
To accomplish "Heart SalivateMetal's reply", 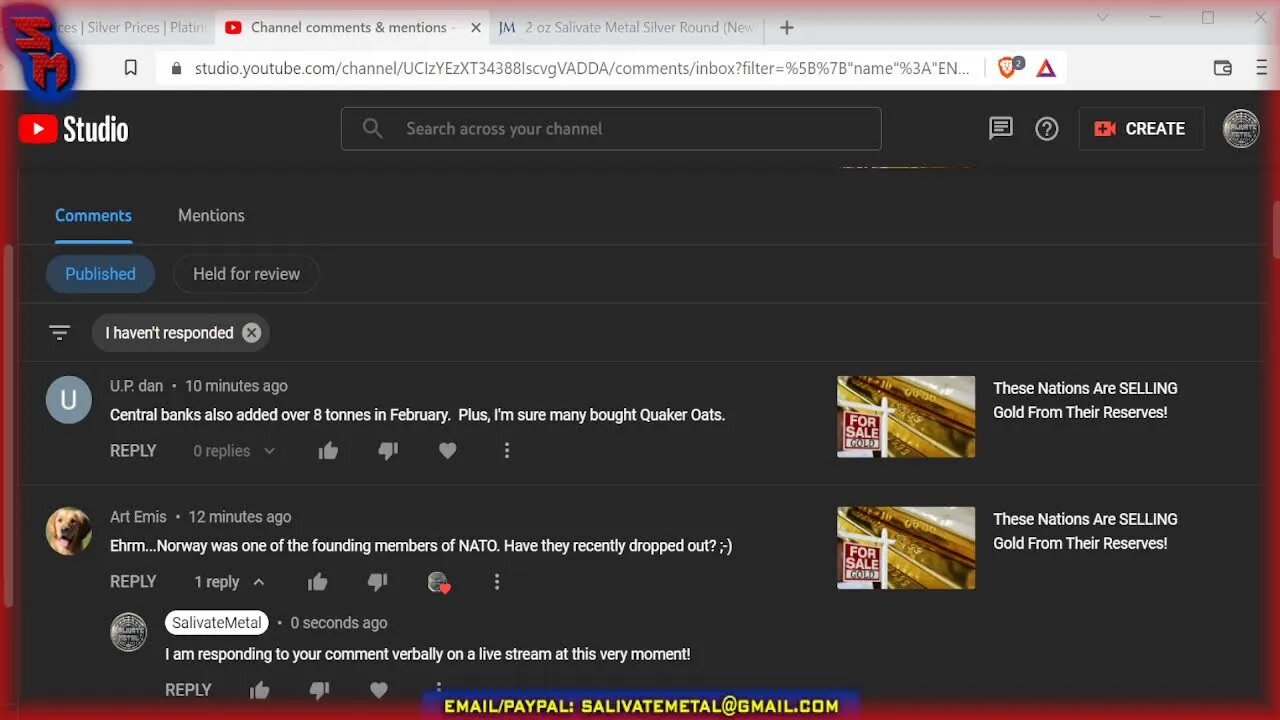I will (x=378, y=689).
